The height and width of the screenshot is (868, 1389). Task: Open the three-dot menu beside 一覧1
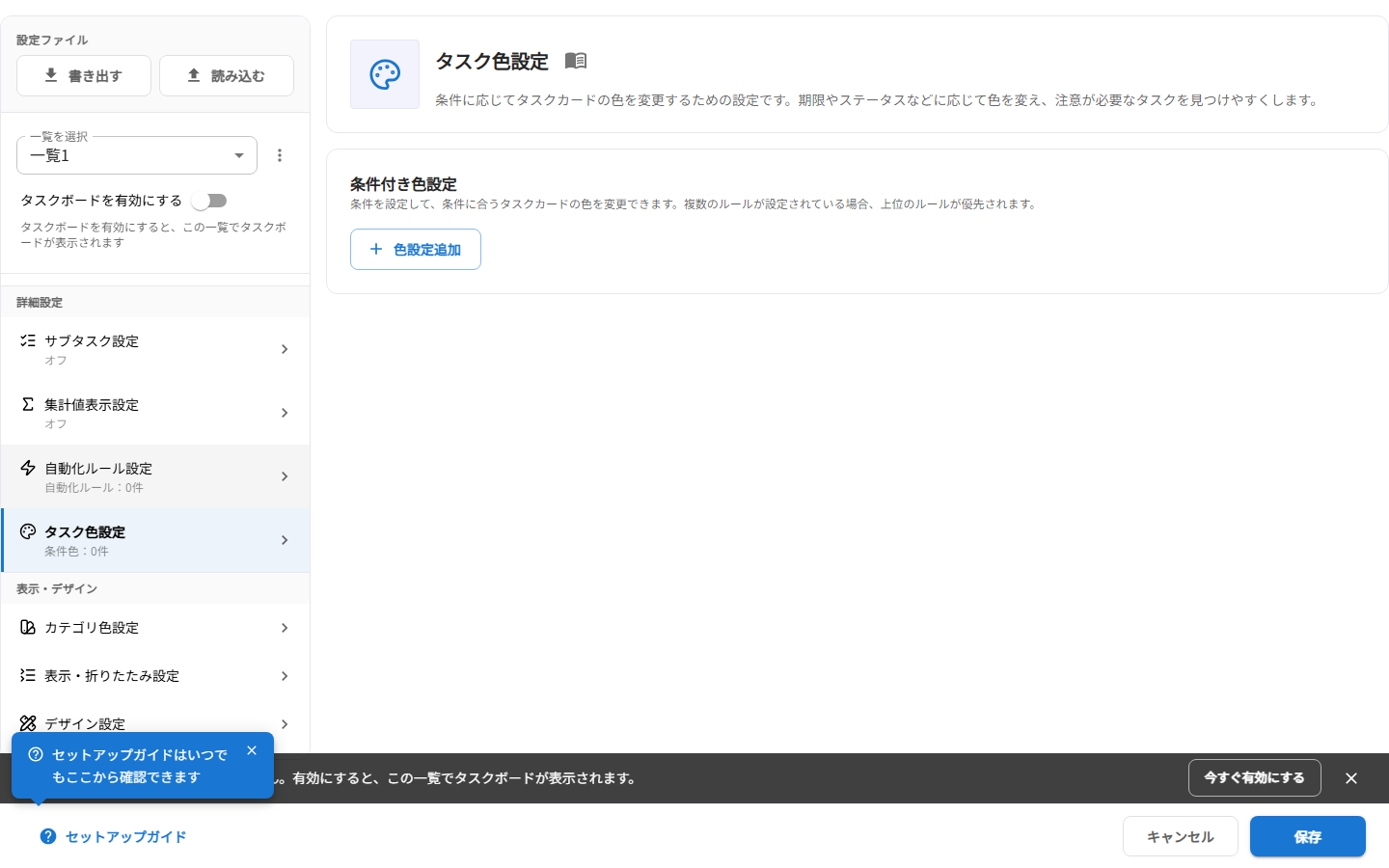click(280, 155)
